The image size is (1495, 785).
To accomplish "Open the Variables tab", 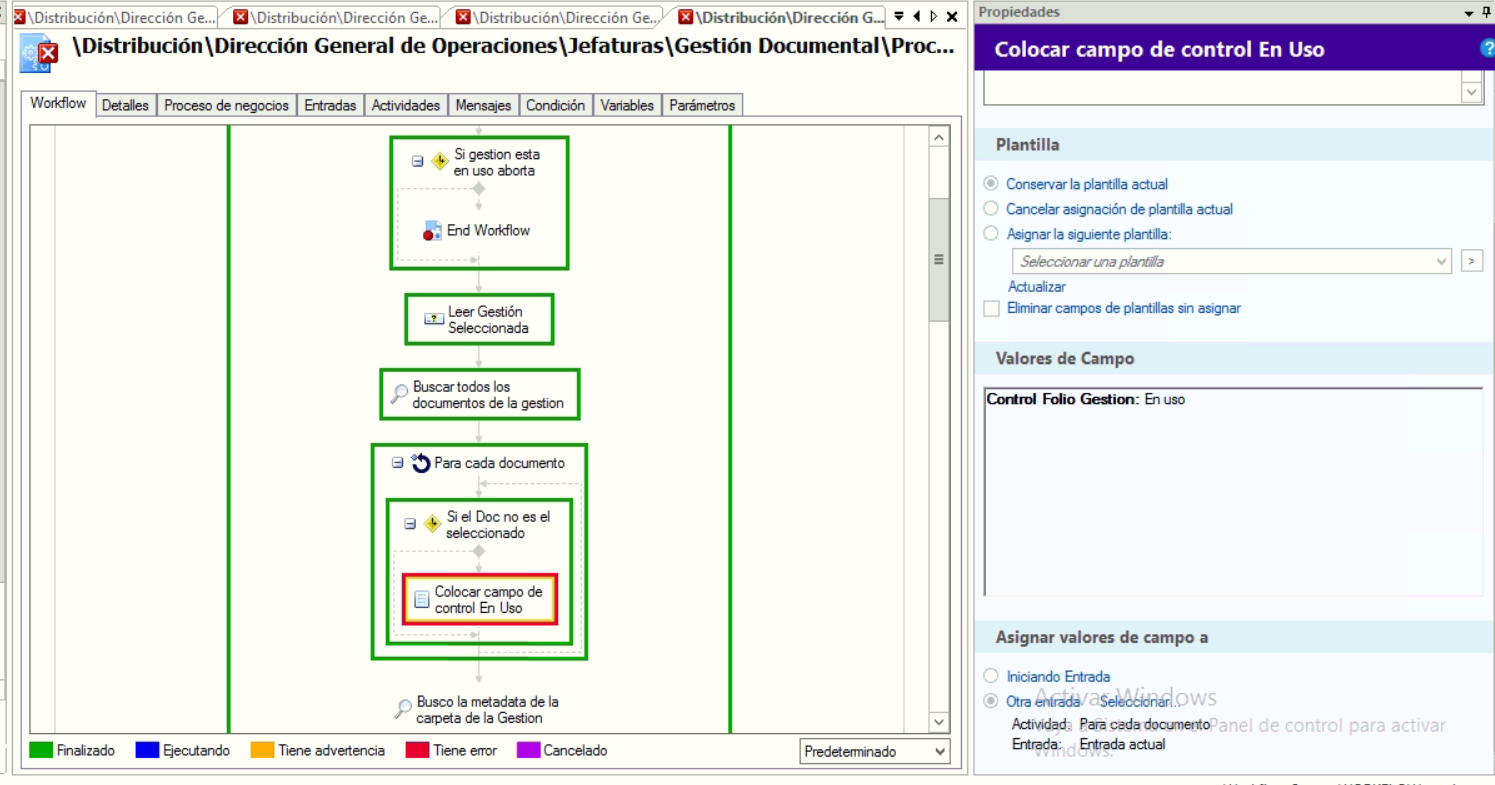I will 627,105.
